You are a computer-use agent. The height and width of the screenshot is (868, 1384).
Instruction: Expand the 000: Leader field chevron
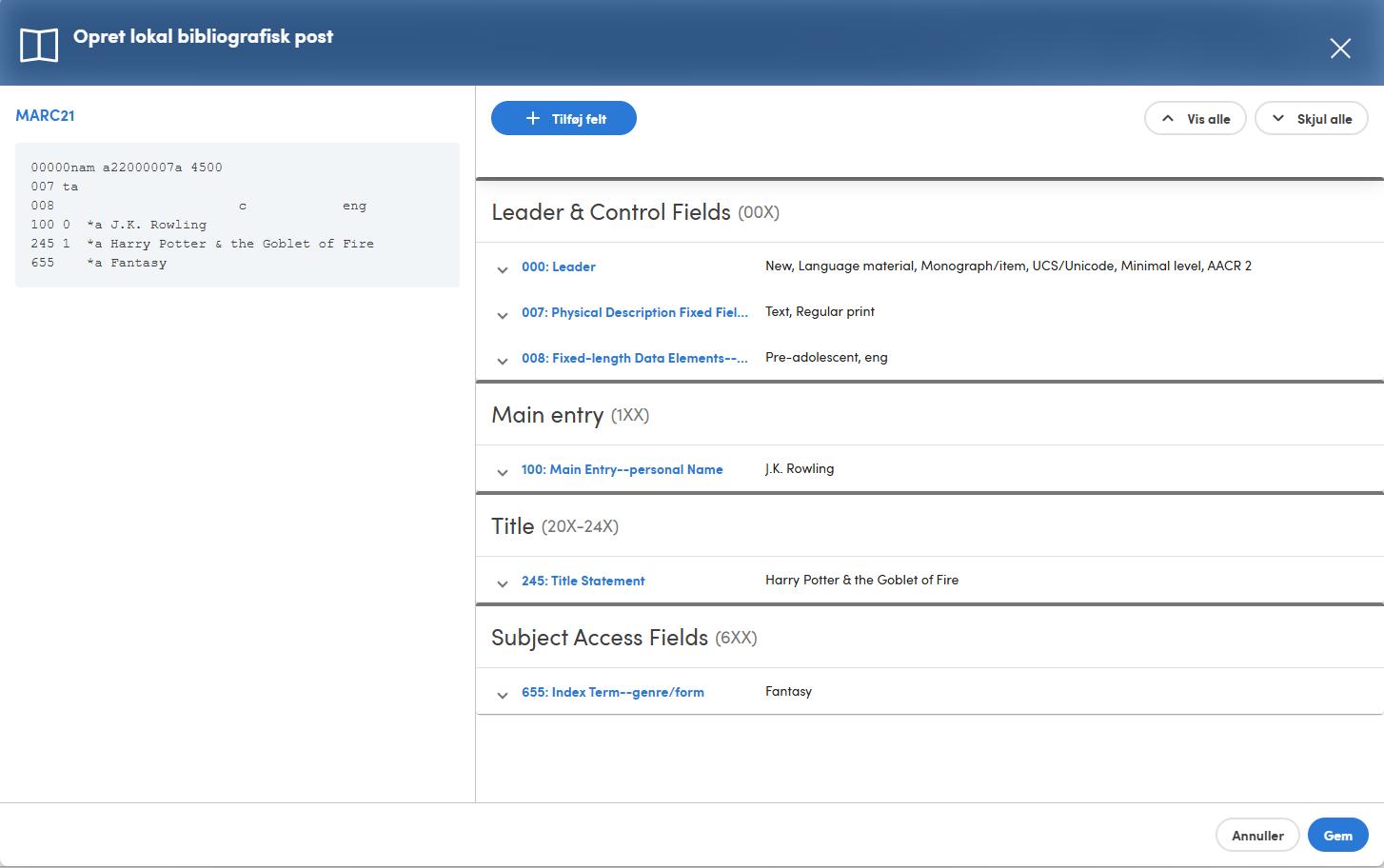[503, 269]
